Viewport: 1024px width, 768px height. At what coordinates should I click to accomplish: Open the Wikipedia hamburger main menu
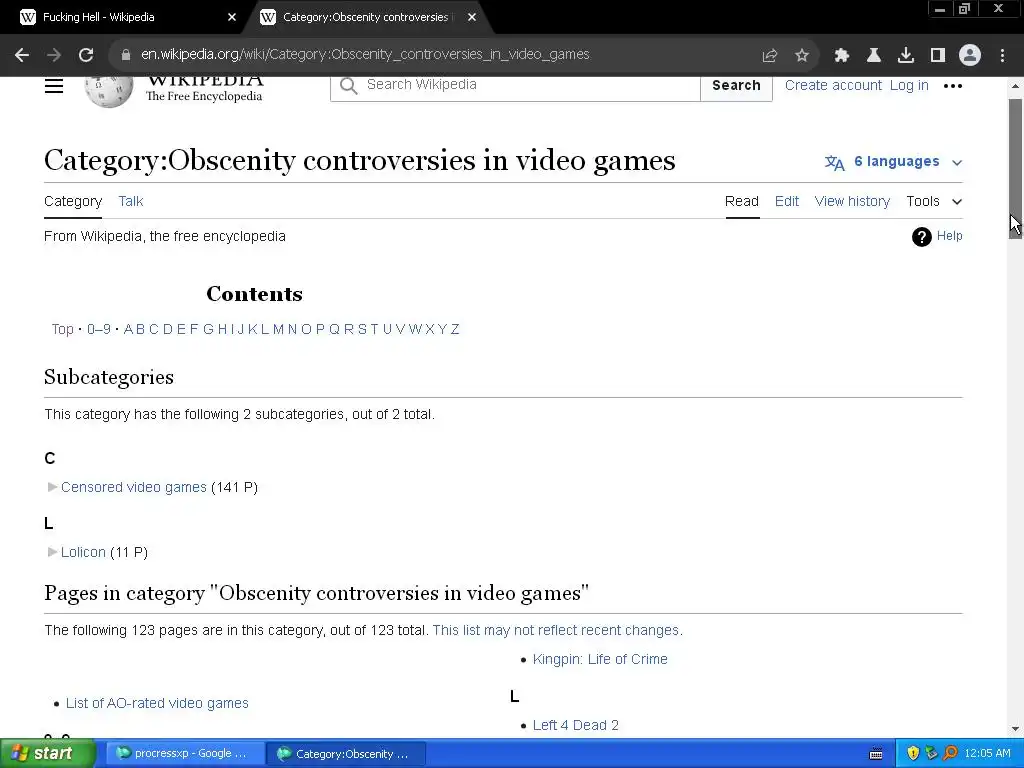54,86
